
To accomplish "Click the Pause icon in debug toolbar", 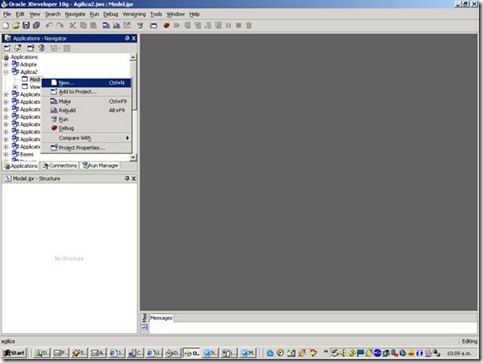I will tap(228, 25).
